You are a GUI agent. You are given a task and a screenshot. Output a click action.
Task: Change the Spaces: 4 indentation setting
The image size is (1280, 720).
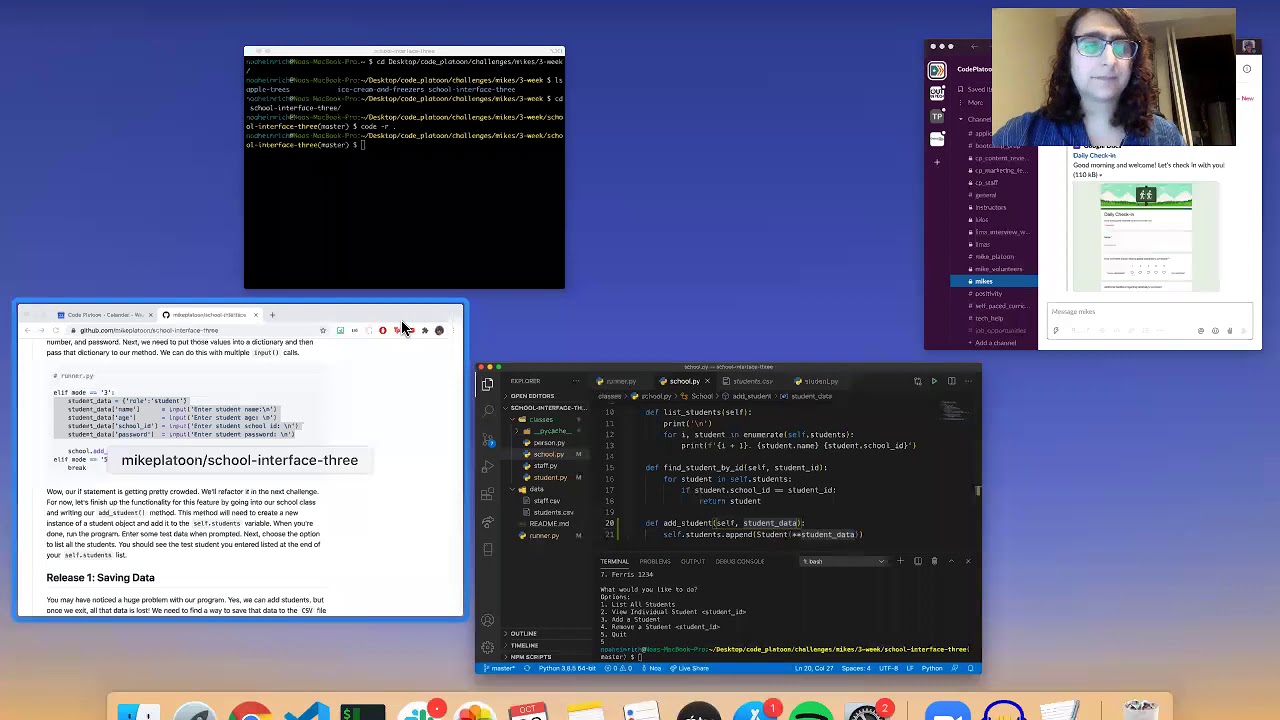tap(855, 668)
